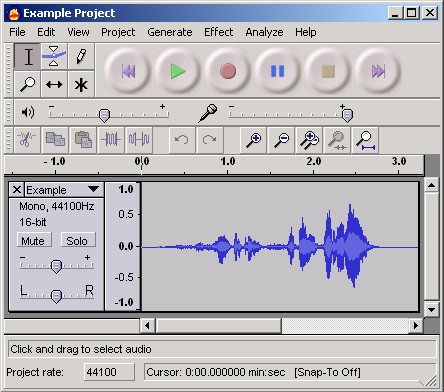Open the Edit menu

(x=46, y=32)
